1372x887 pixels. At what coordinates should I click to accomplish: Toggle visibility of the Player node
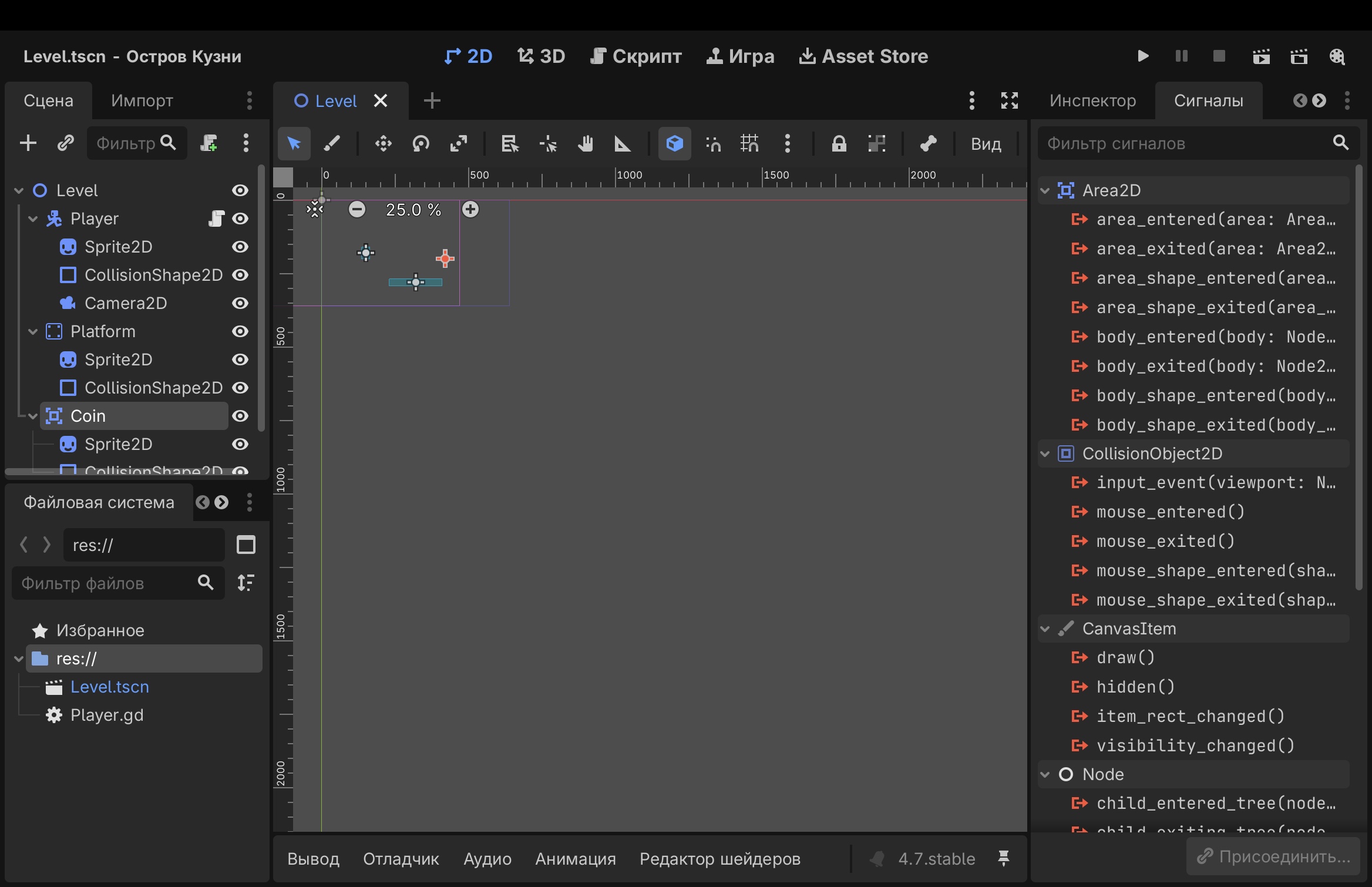pos(240,219)
